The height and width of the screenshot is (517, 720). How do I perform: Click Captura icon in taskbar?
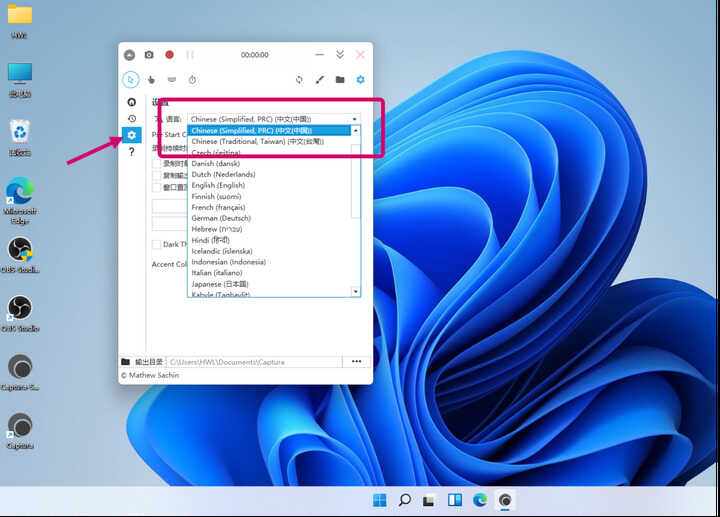point(505,500)
